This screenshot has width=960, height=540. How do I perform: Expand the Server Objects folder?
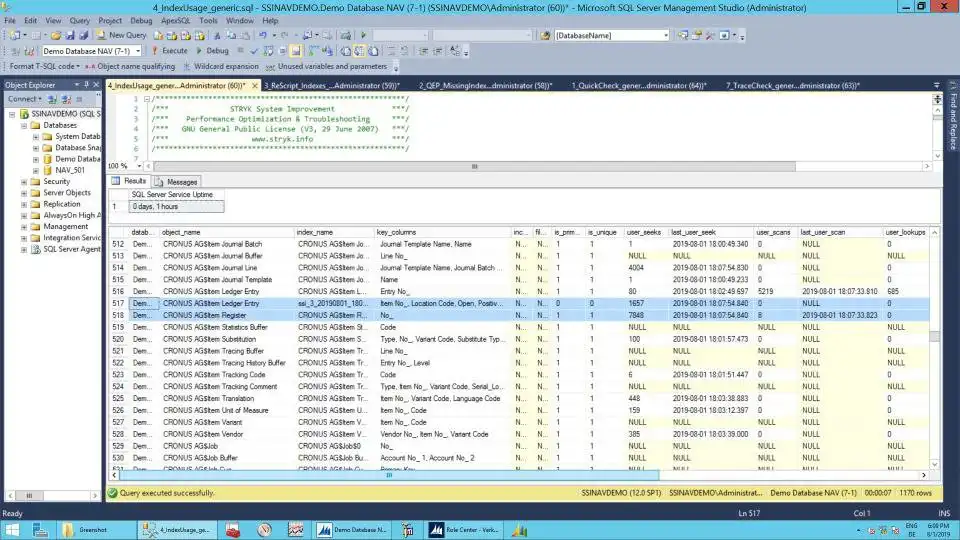click(x=24, y=193)
